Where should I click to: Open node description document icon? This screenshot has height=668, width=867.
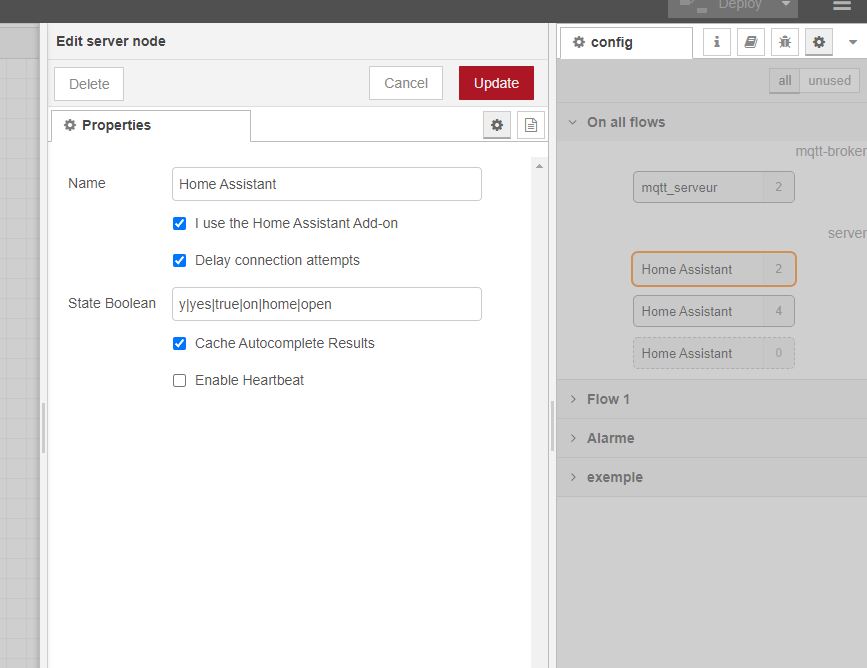coord(531,125)
